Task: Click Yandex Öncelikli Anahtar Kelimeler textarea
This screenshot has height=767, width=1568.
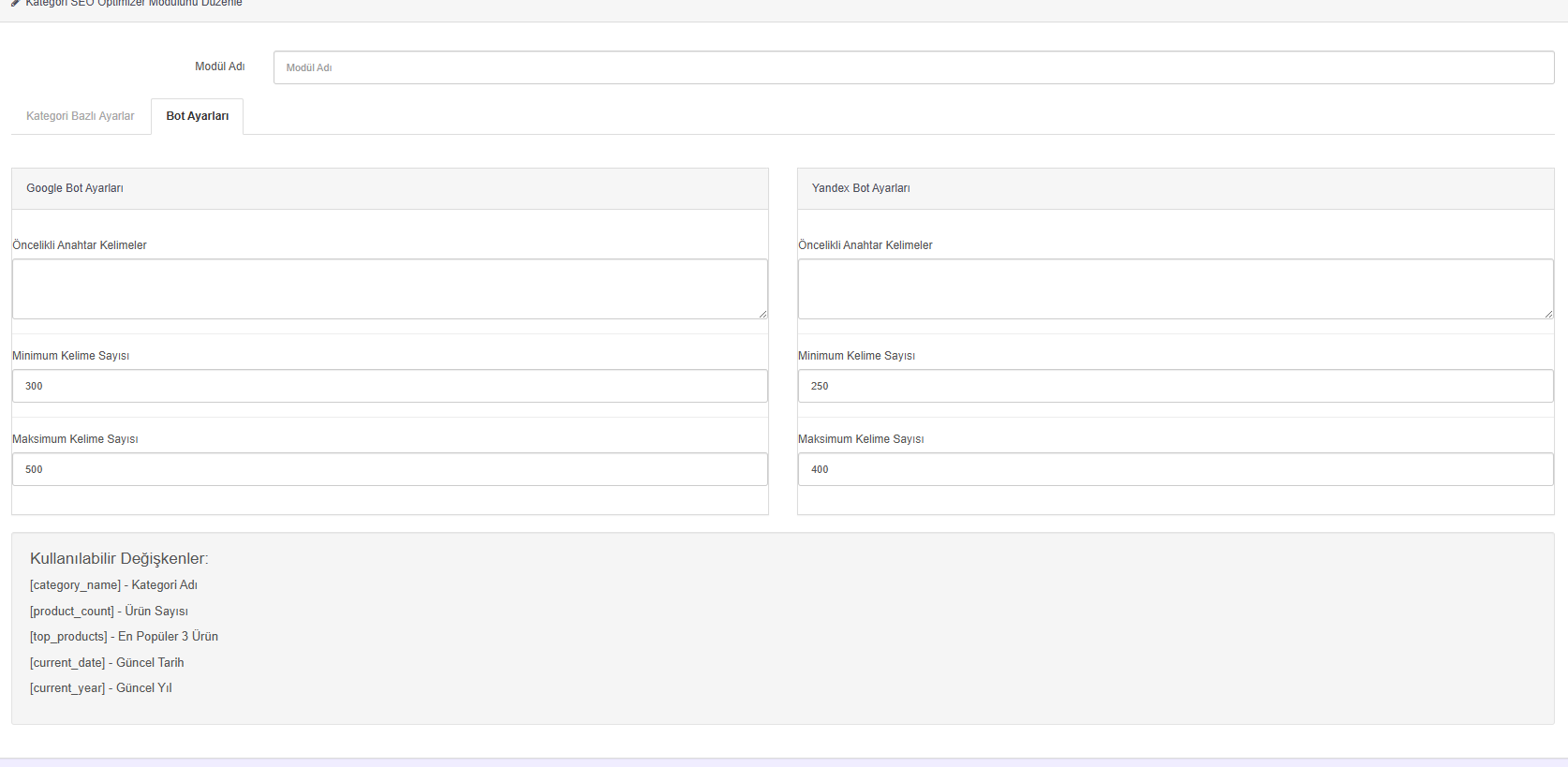Action: pyautogui.click(x=1176, y=289)
